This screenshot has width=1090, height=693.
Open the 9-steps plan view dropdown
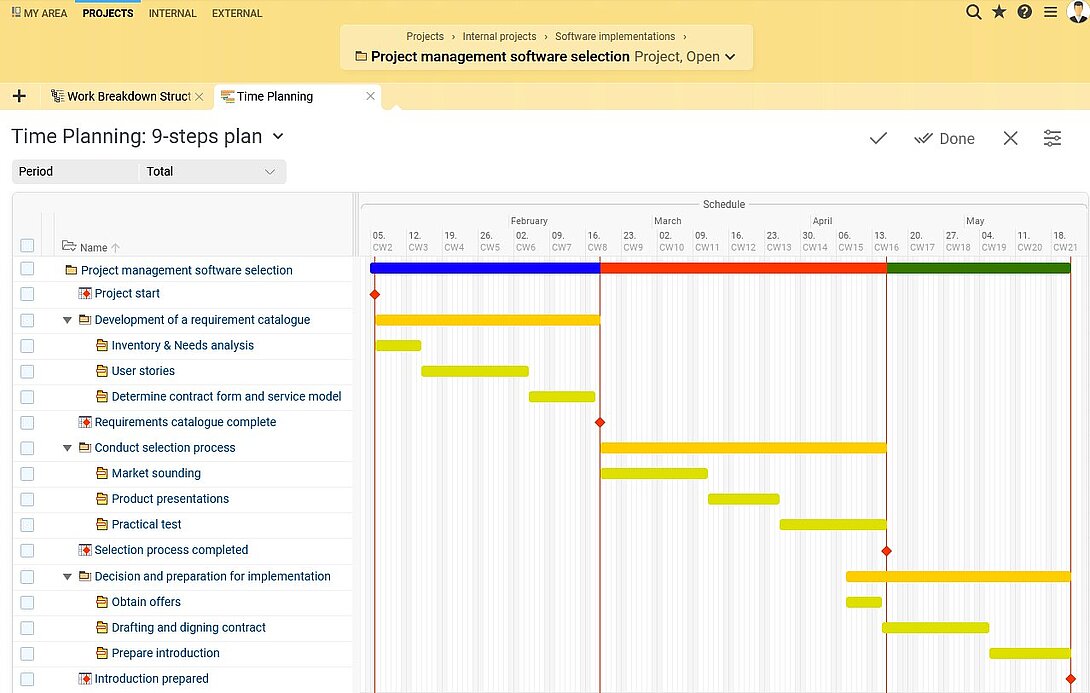tap(278, 136)
